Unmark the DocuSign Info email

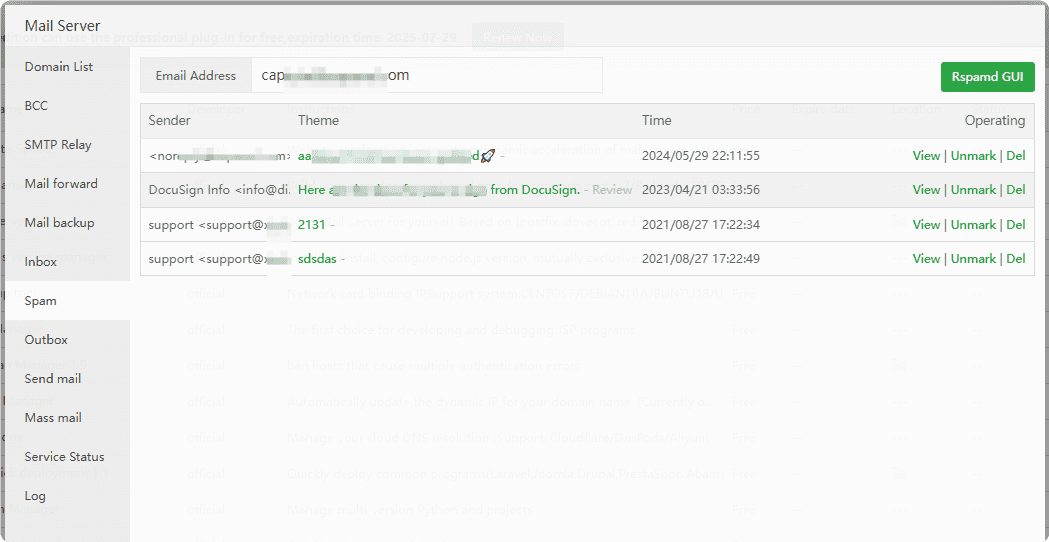[x=973, y=190]
